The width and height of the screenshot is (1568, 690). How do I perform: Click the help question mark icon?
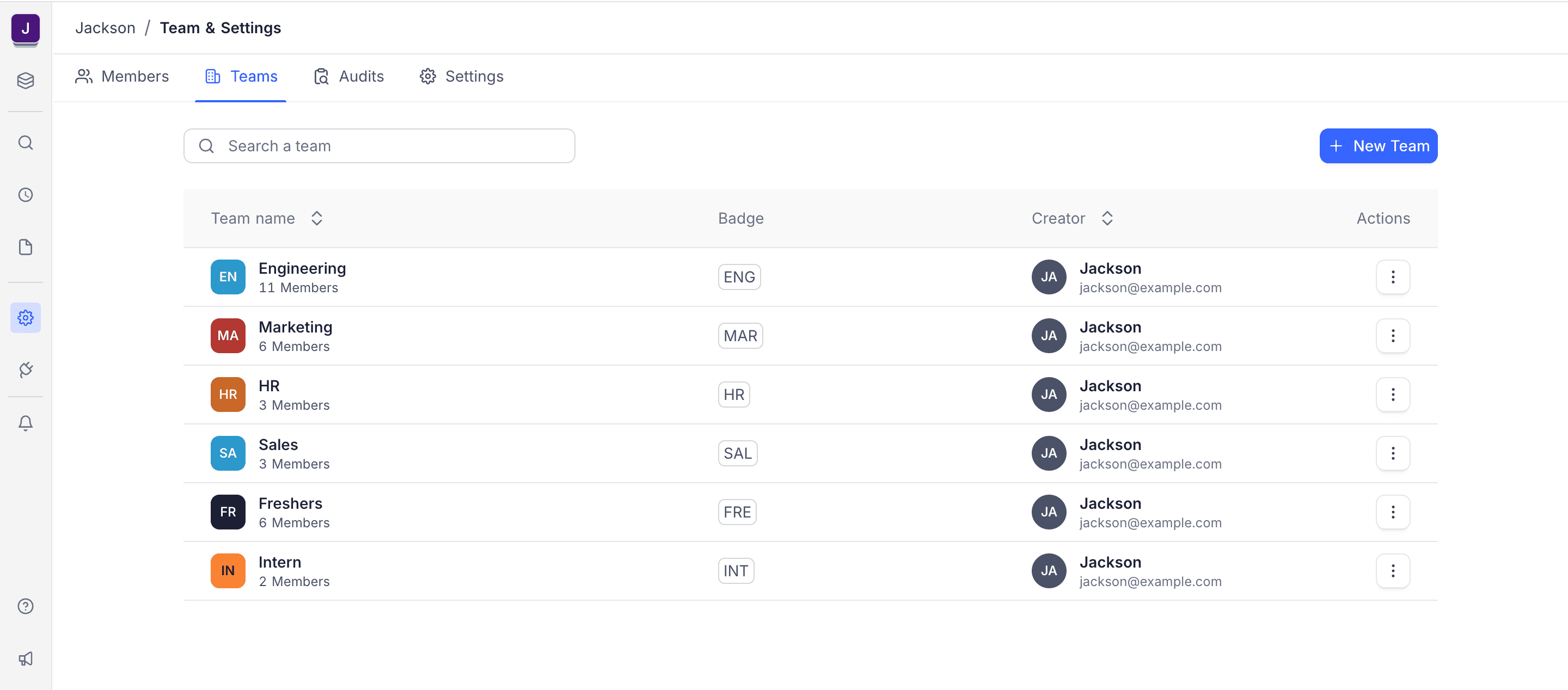click(26, 606)
